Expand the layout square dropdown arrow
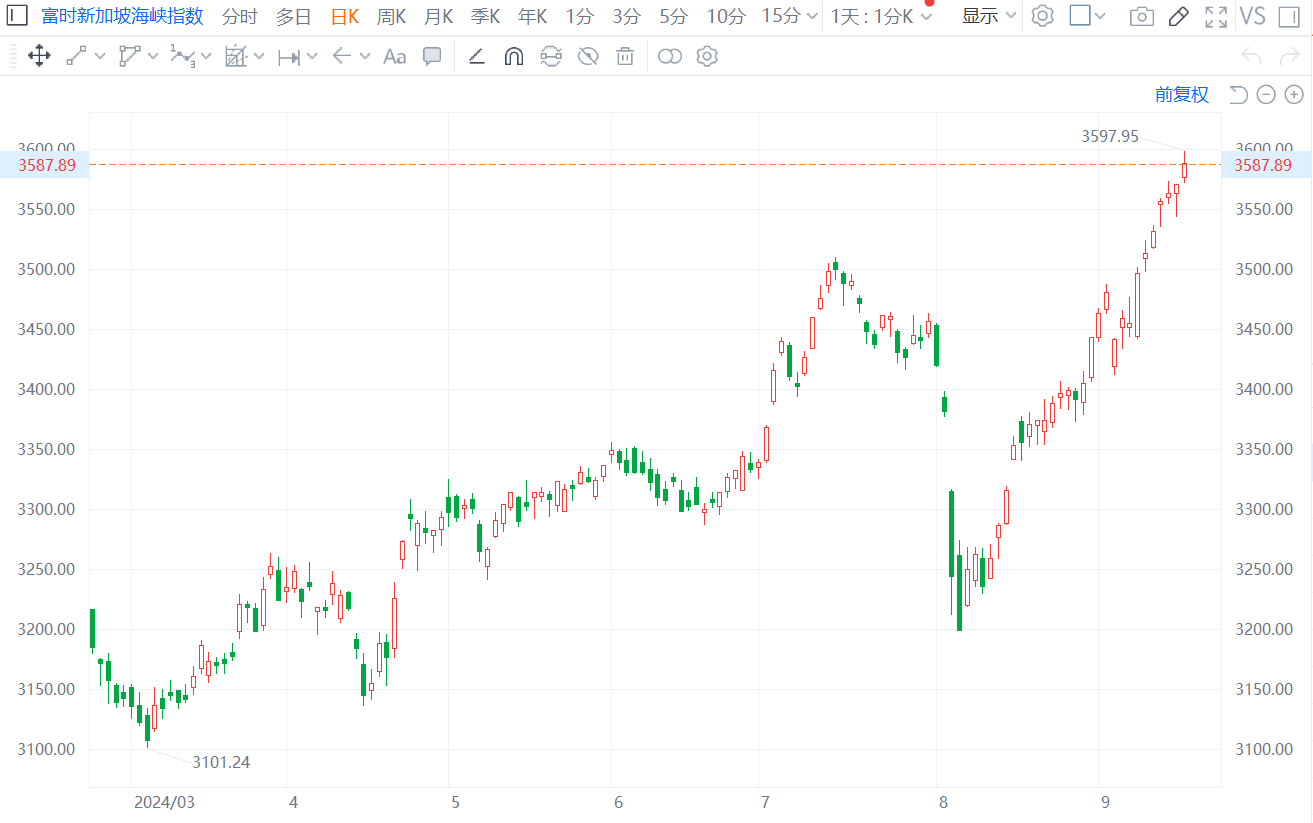The height and width of the screenshot is (823, 1313). pyautogui.click(x=1101, y=16)
